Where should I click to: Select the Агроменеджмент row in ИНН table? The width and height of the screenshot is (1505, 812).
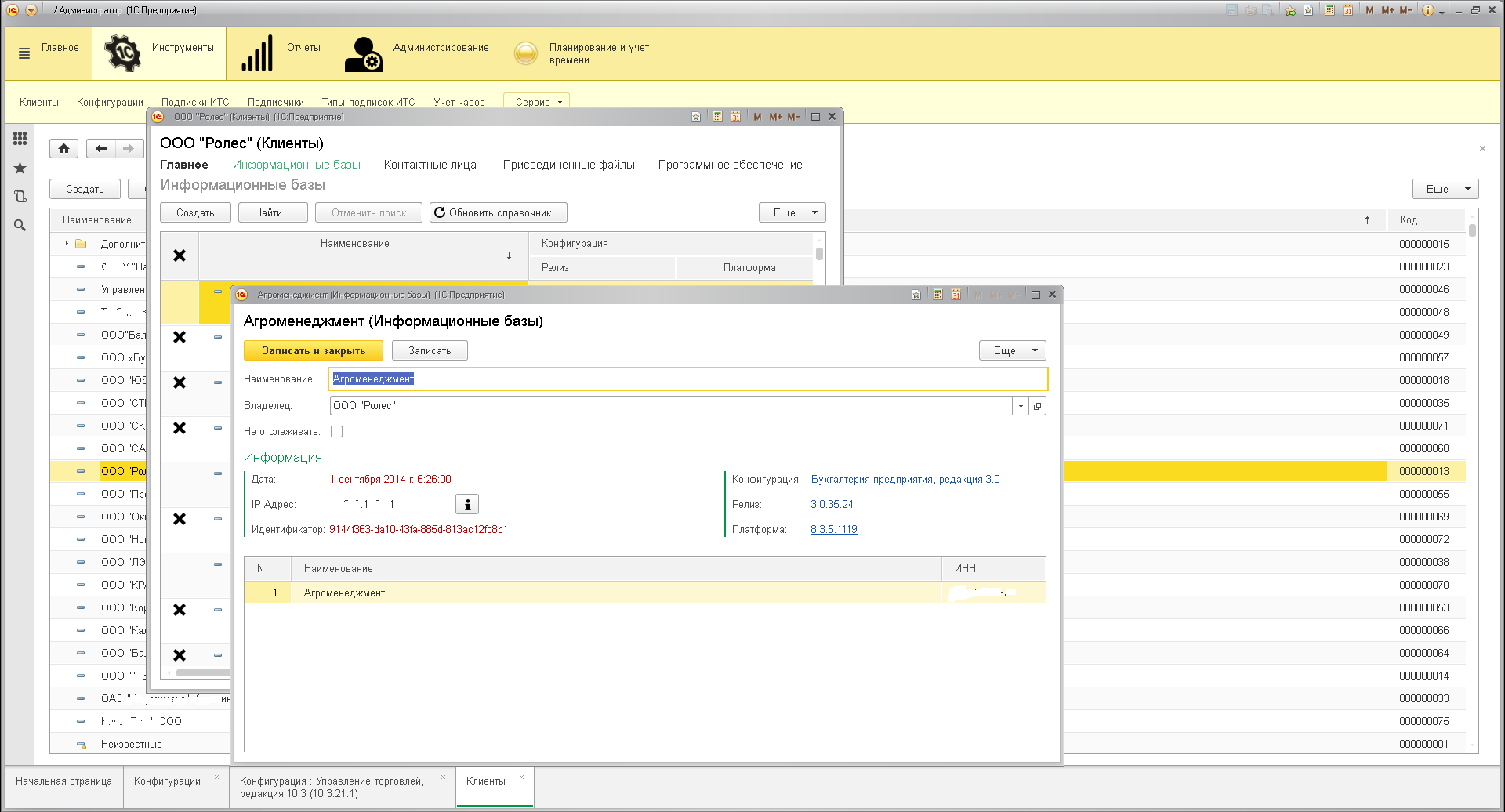645,593
